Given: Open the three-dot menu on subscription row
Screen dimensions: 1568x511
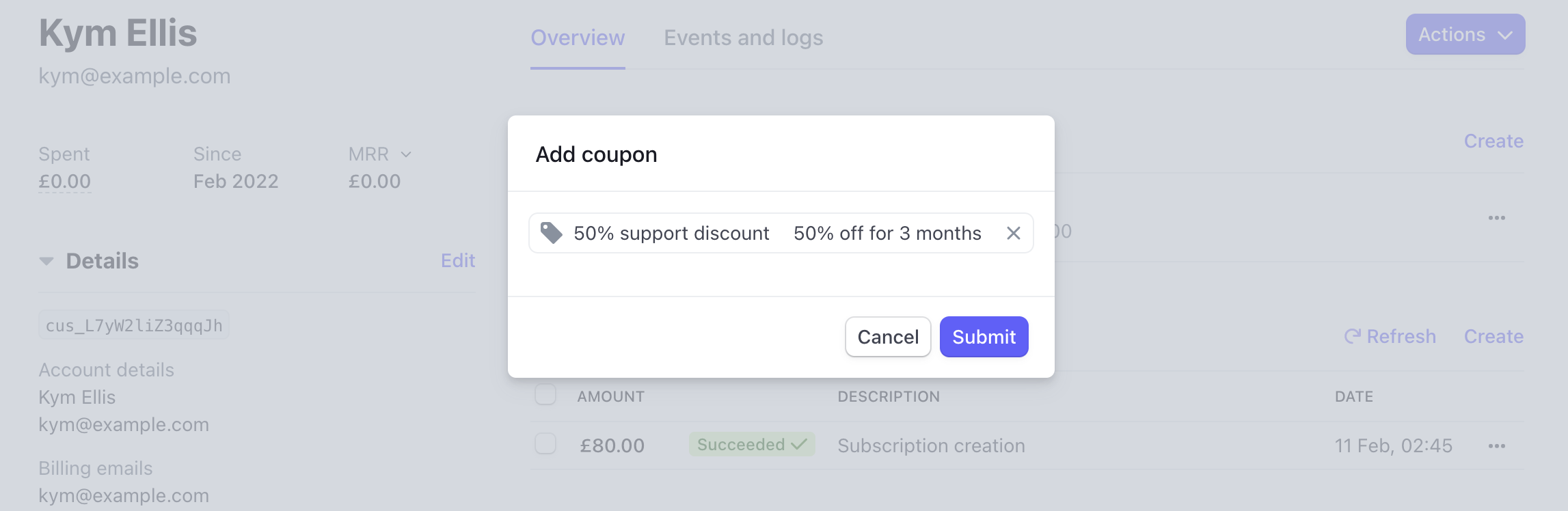Looking at the screenshot, I should (x=1496, y=218).
